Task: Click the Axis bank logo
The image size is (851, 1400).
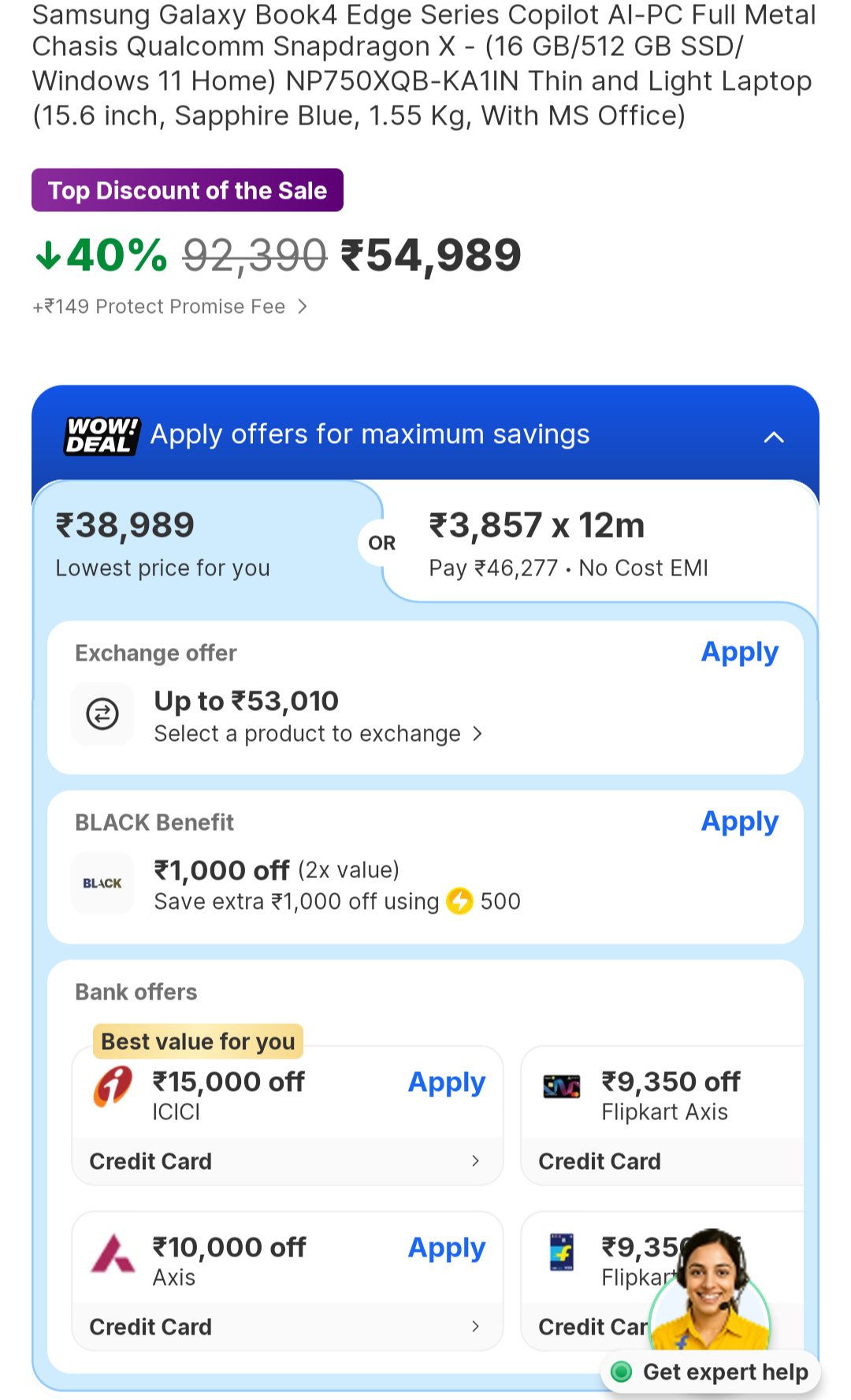Action: click(113, 1253)
